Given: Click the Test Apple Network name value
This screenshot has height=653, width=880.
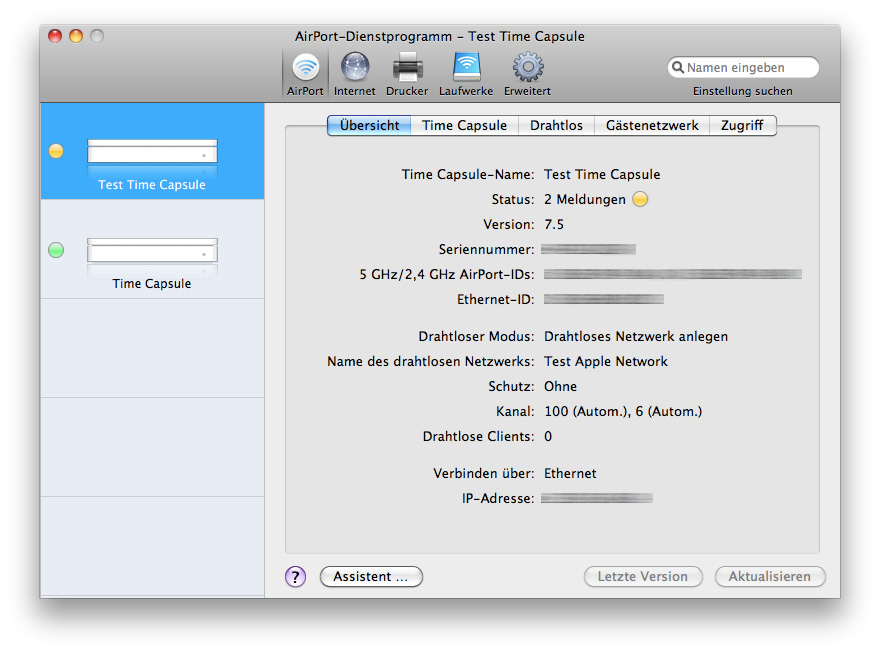Looking at the screenshot, I should (x=606, y=361).
